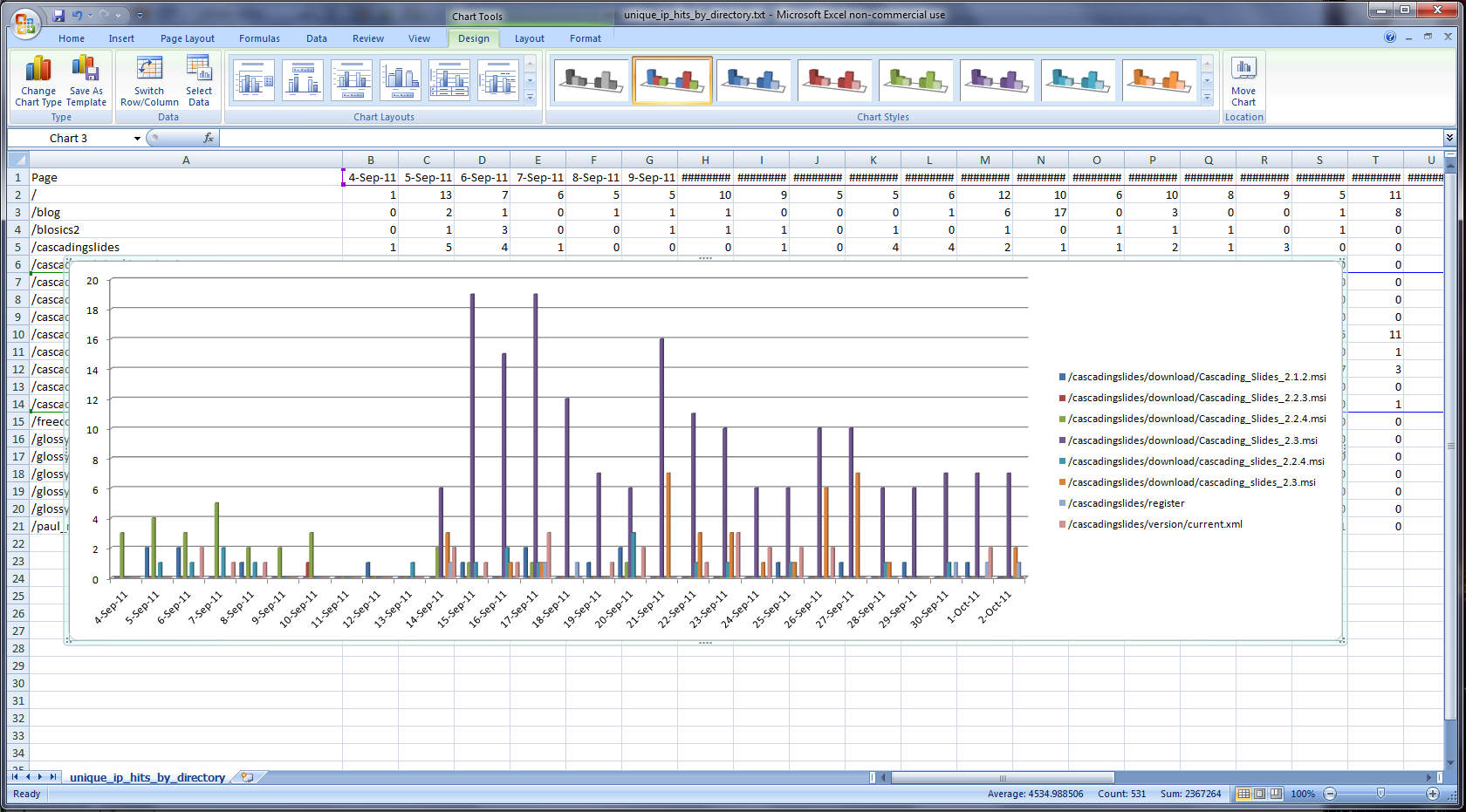Open the Formulas ribbon tab
Screen dimensions: 1466x812
coord(259,38)
